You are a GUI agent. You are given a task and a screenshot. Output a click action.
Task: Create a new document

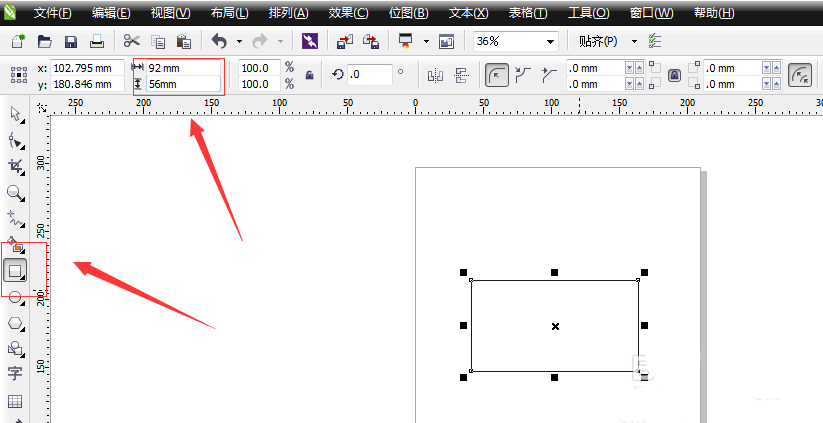click(x=18, y=41)
